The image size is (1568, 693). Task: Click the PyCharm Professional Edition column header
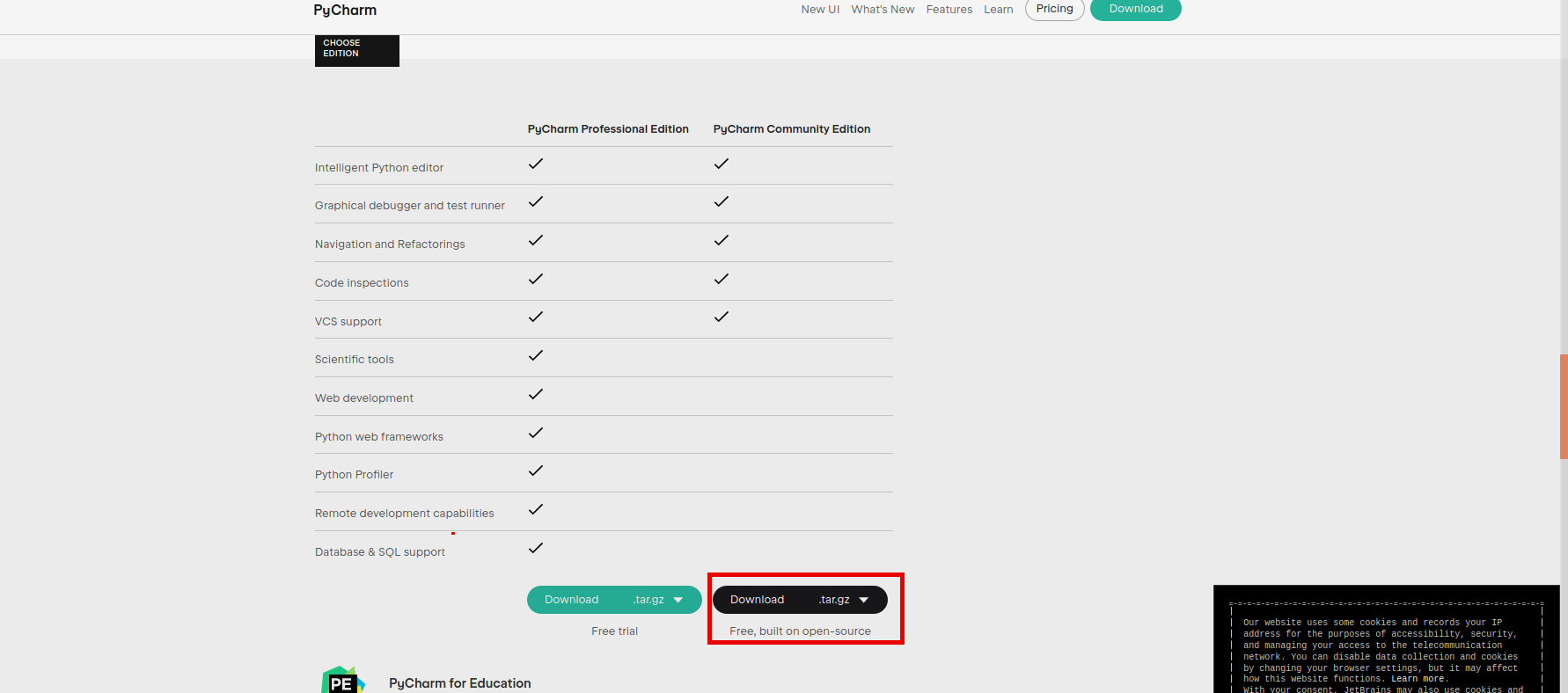point(608,129)
